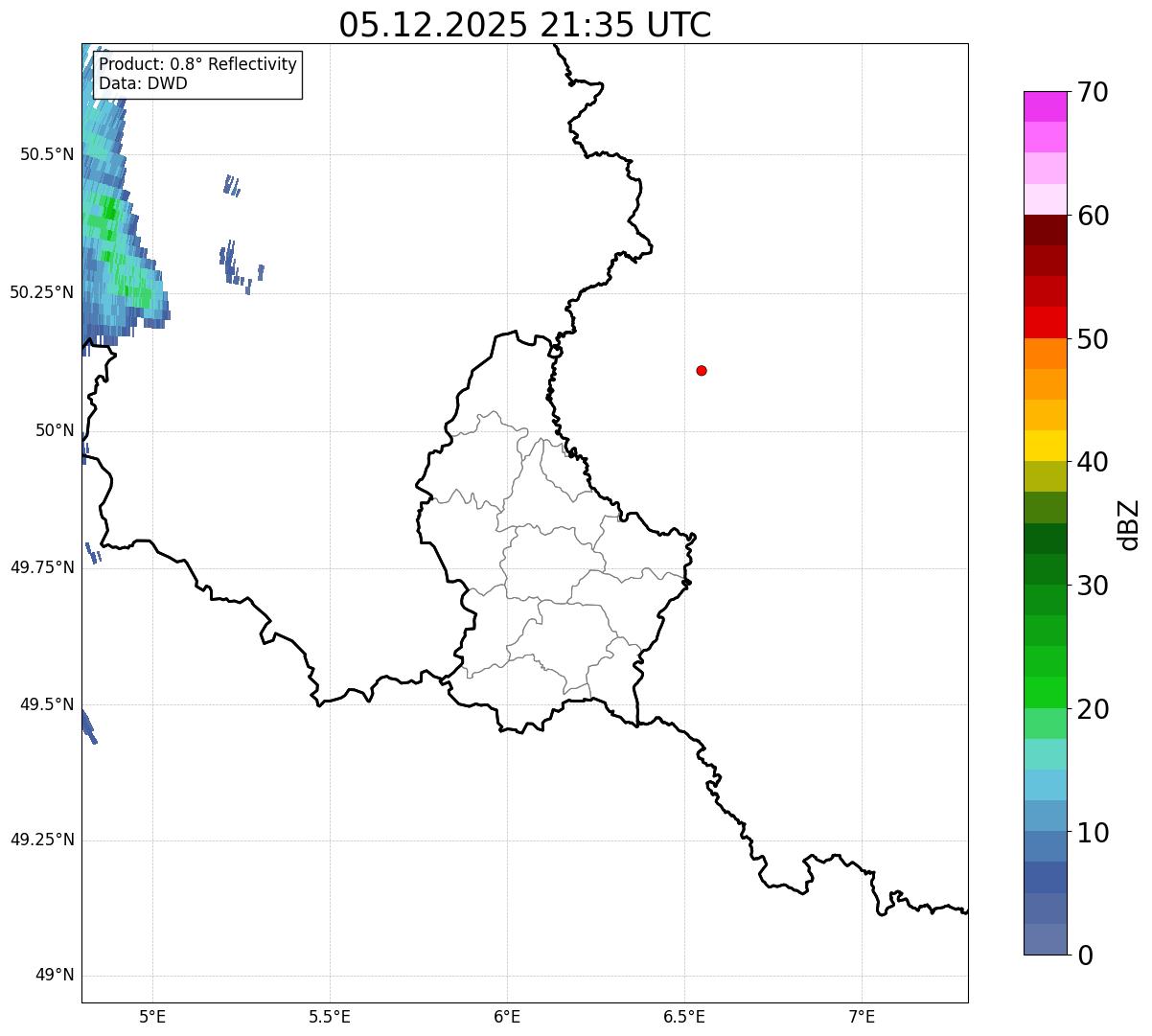Viewport: 1152px width, 1036px height.
Task: Click the colorbar tick label 60
Action: 1093,216
